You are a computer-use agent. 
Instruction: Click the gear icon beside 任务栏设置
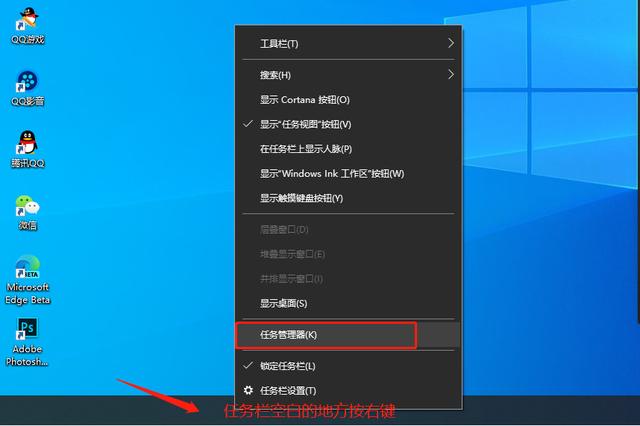[248, 390]
